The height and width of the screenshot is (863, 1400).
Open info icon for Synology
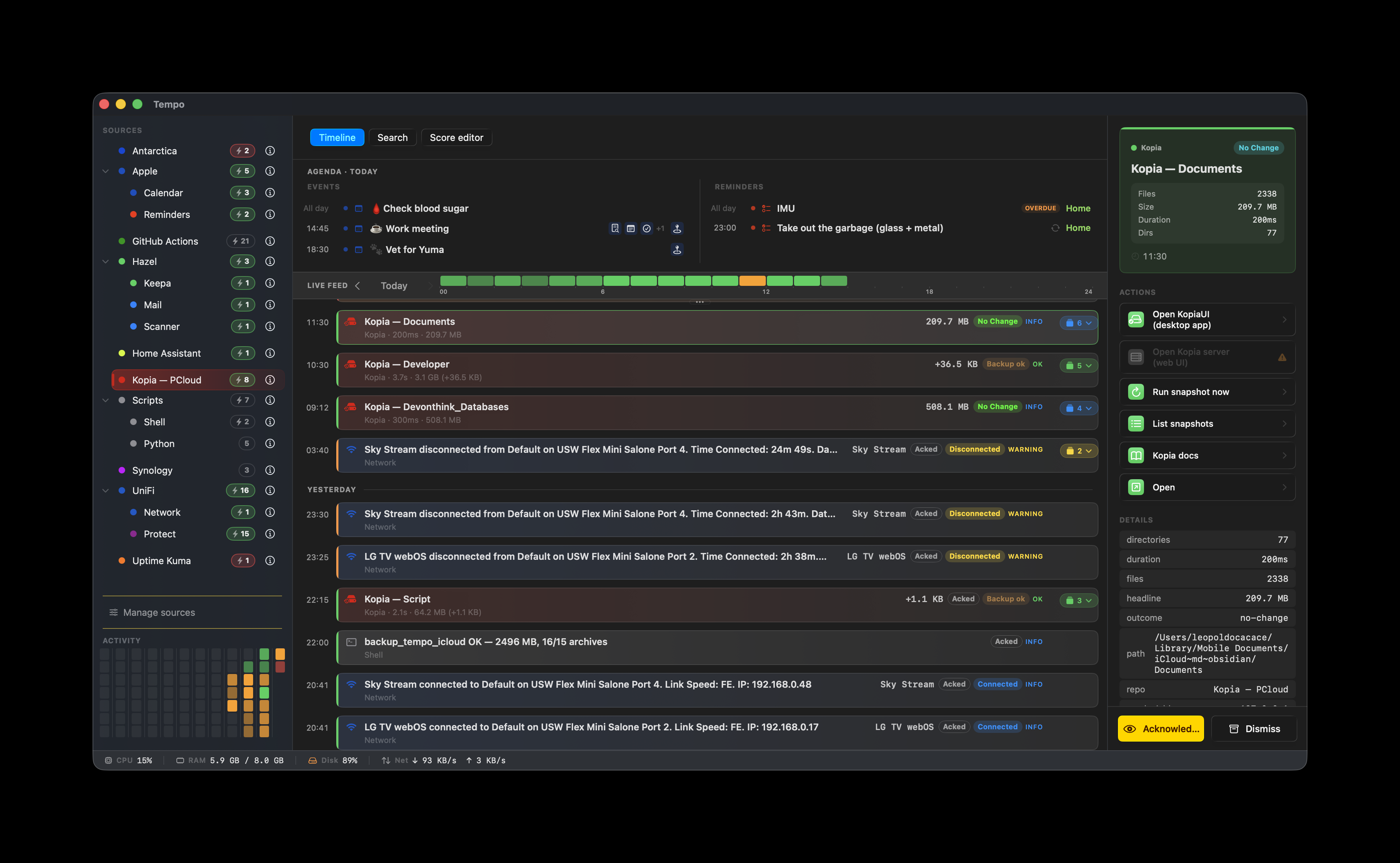(270, 470)
